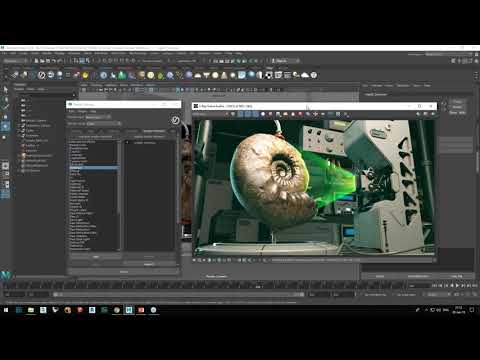The width and height of the screenshot is (480, 360).
Task: Click the cone-shaped light shelf icon
Action: pyautogui.click(x=224, y=75)
